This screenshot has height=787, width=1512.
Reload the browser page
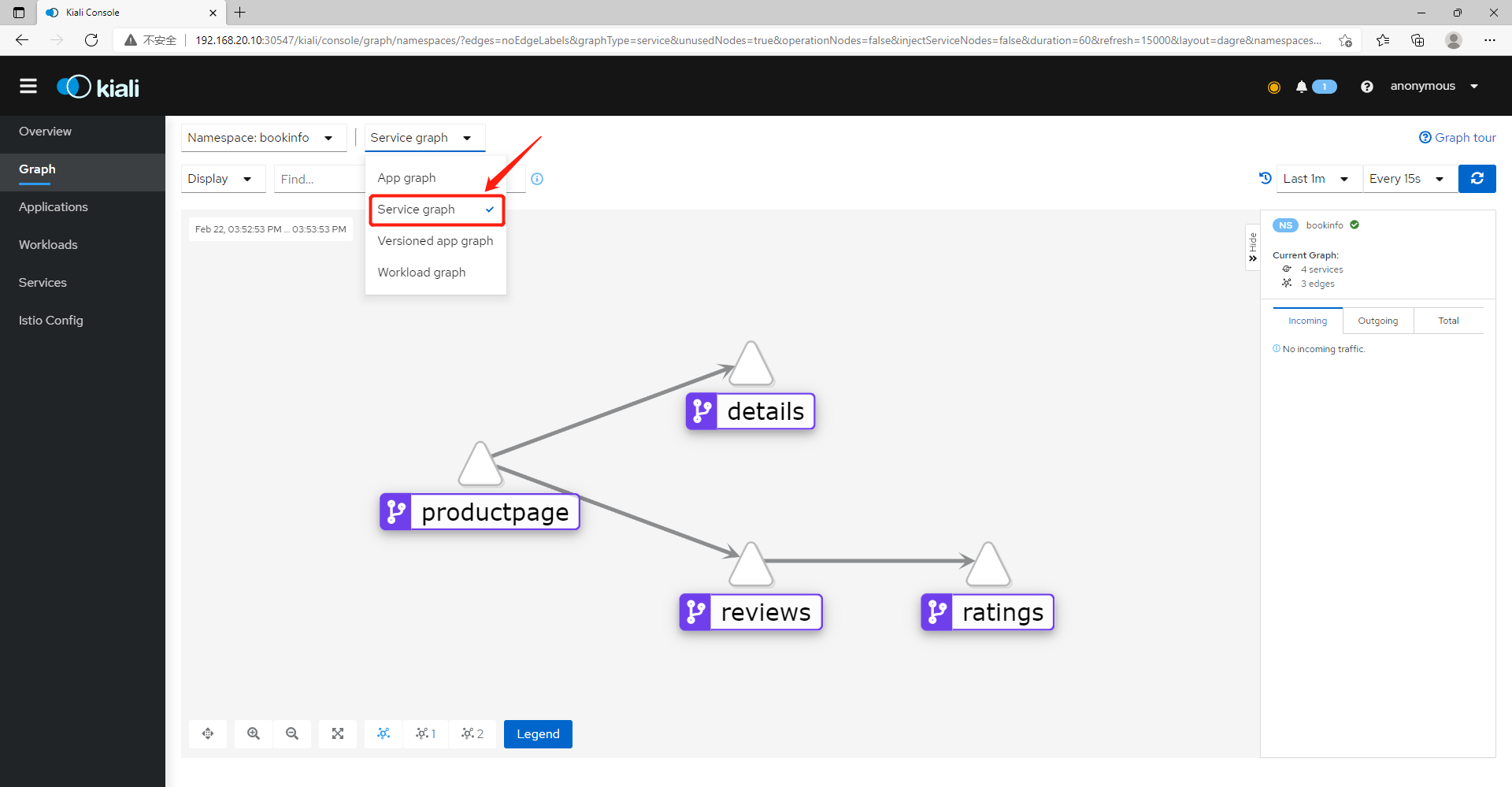tap(91, 40)
